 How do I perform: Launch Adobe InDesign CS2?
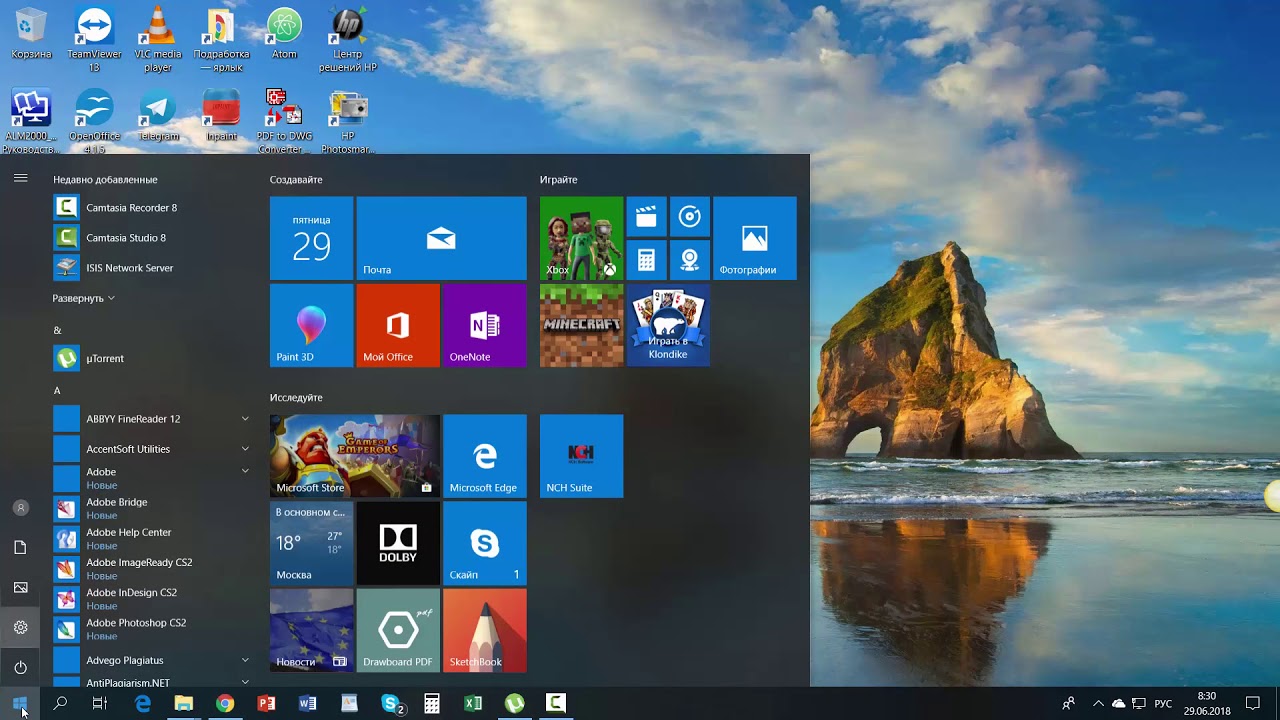coord(152,598)
